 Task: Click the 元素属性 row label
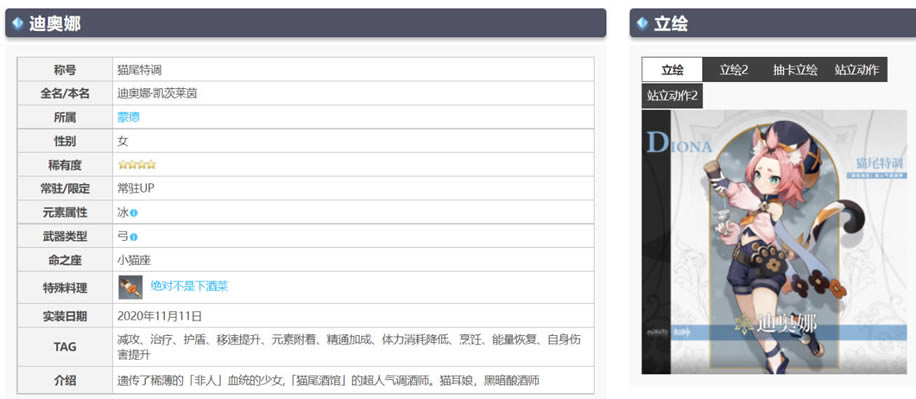(x=65, y=213)
